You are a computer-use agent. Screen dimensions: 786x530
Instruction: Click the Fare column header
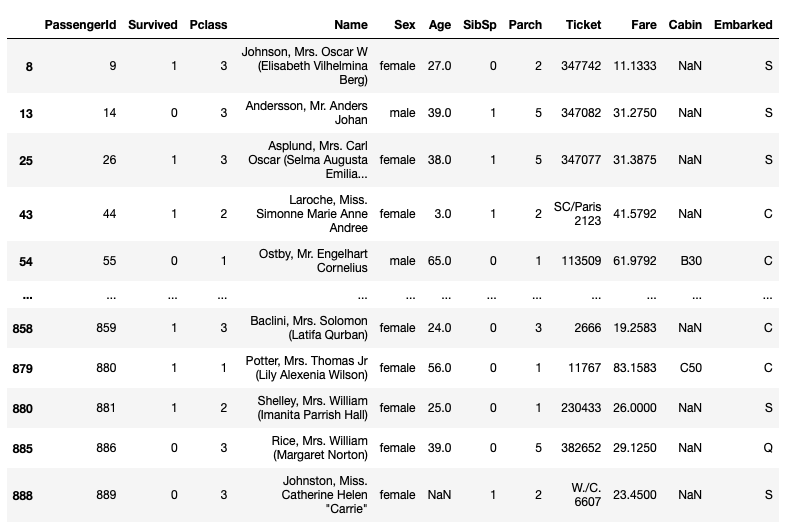[x=644, y=25]
